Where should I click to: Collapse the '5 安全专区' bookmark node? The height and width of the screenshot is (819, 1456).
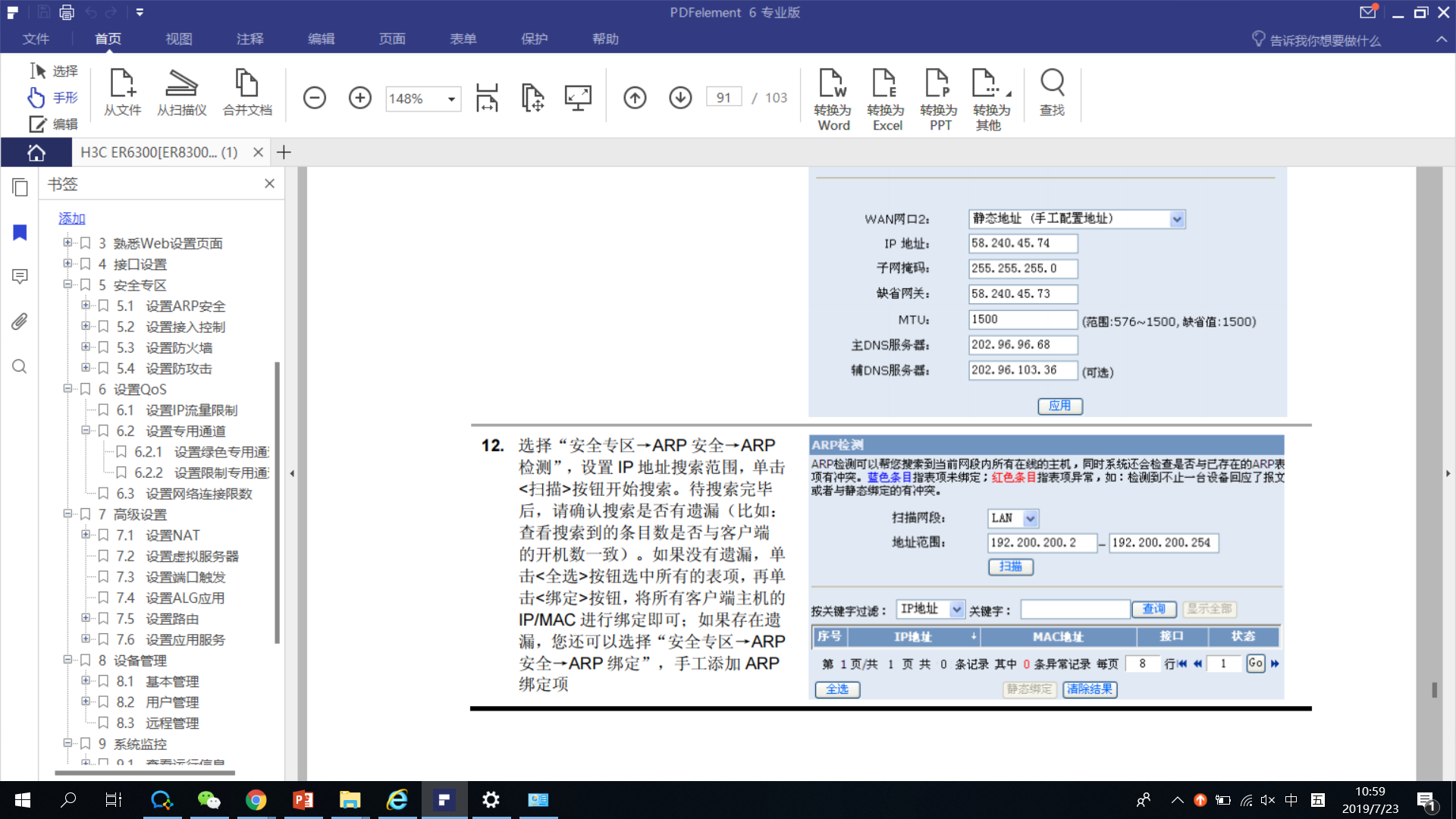[67, 284]
